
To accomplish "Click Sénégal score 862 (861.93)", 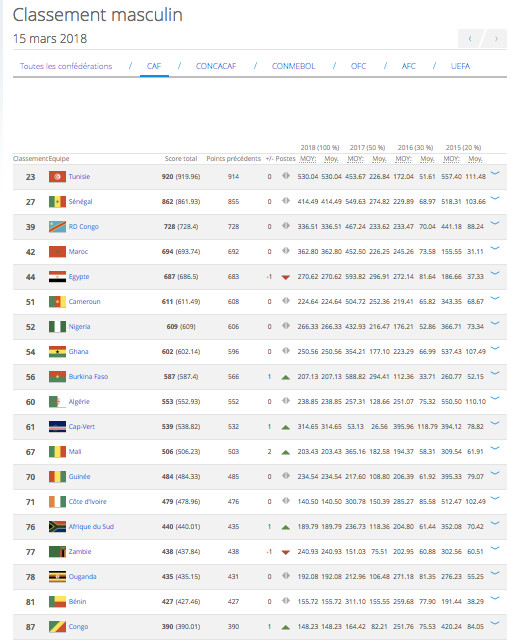I will click(x=181, y=201).
